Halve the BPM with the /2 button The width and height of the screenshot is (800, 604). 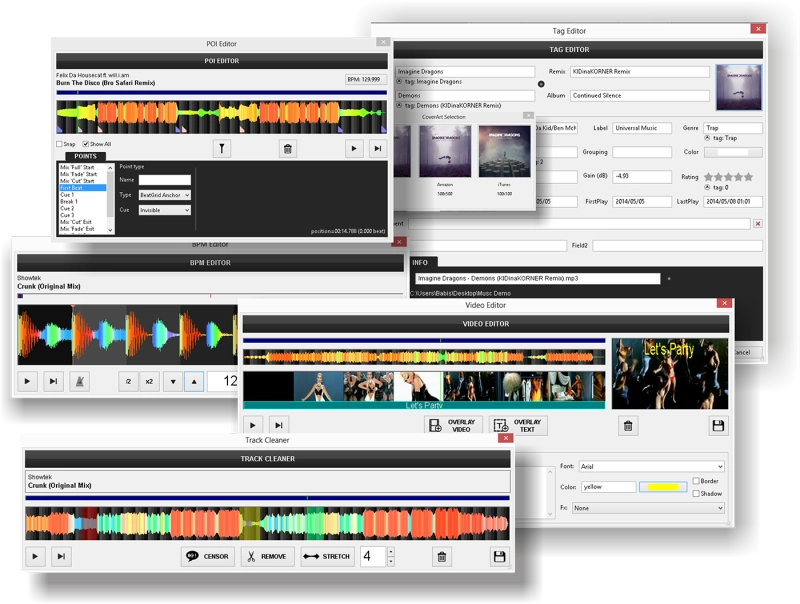pos(129,381)
